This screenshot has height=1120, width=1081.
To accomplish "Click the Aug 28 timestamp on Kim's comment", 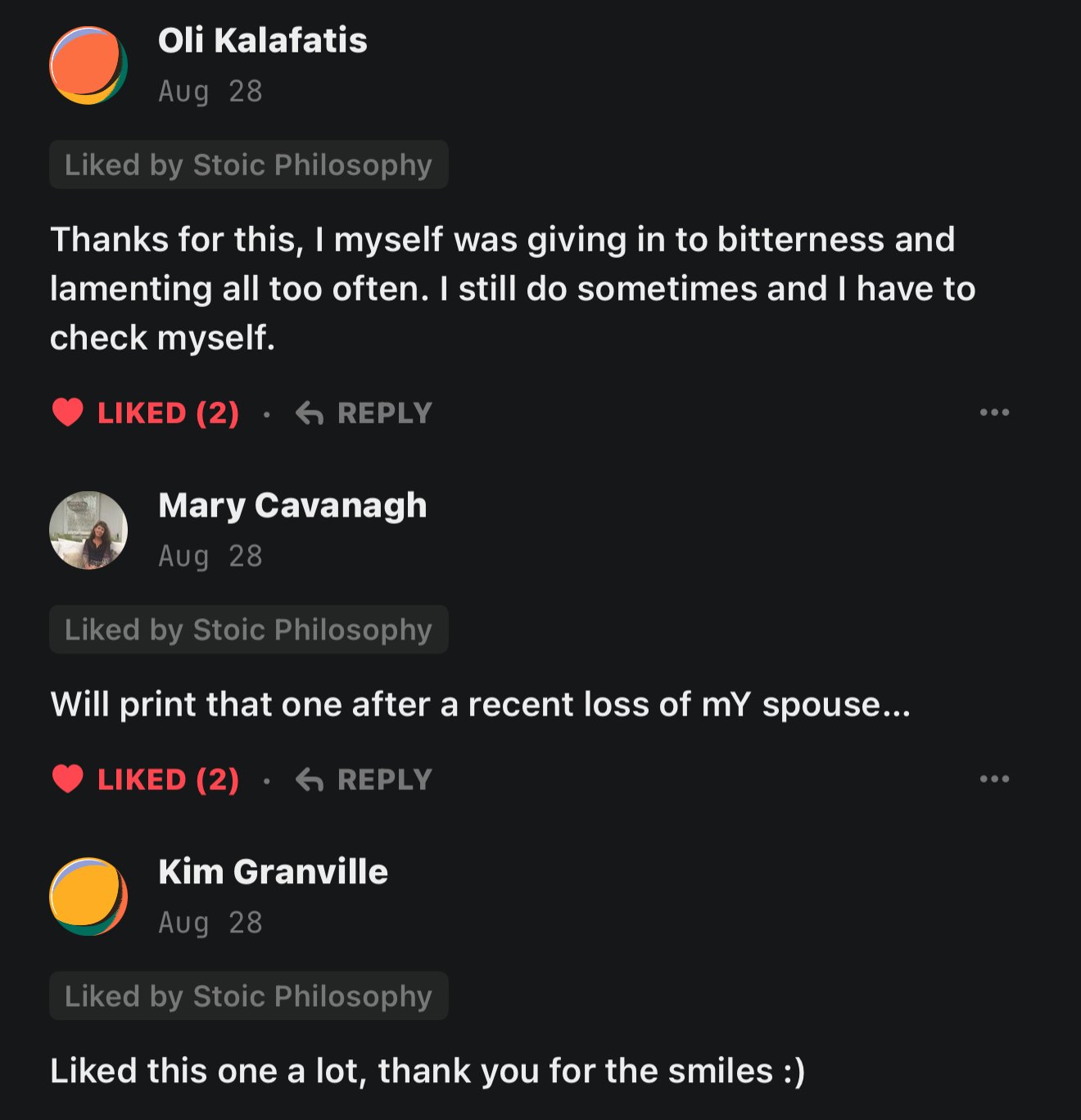I will click(x=210, y=923).
